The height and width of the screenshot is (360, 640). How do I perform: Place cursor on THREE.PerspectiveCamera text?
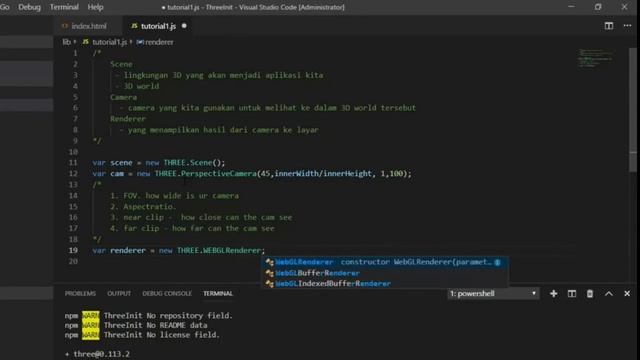pos(205,173)
